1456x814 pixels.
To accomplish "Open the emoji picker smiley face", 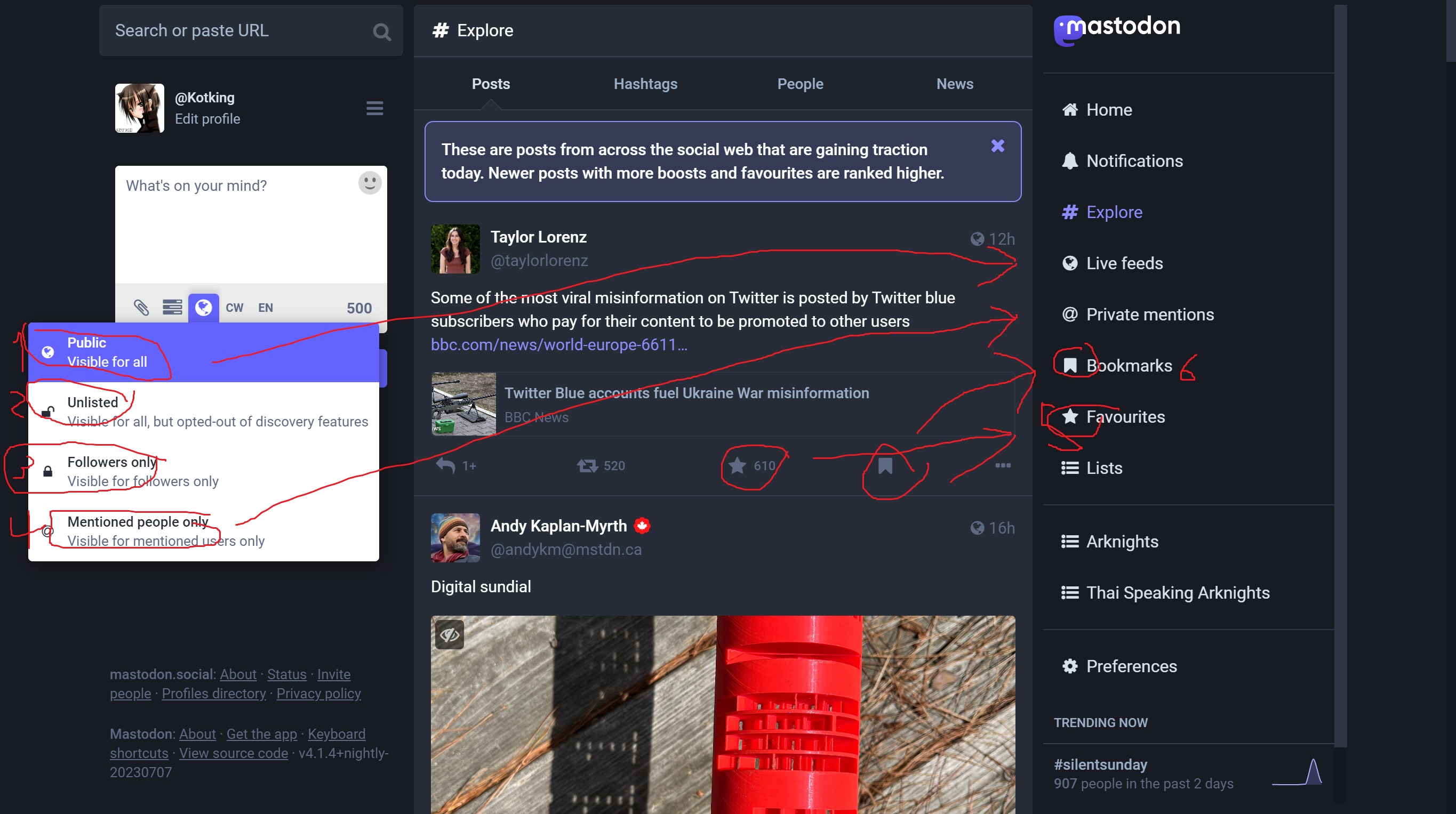I will (370, 183).
